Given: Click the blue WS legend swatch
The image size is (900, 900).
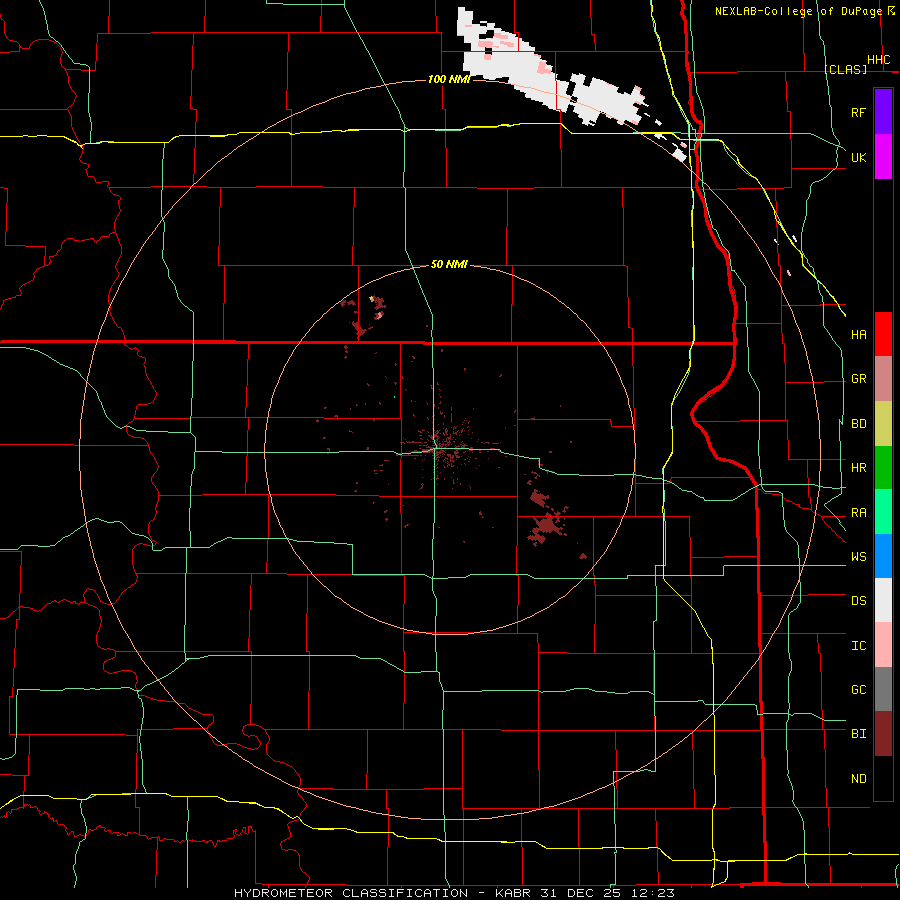Looking at the screenshot, I should 883,556.
